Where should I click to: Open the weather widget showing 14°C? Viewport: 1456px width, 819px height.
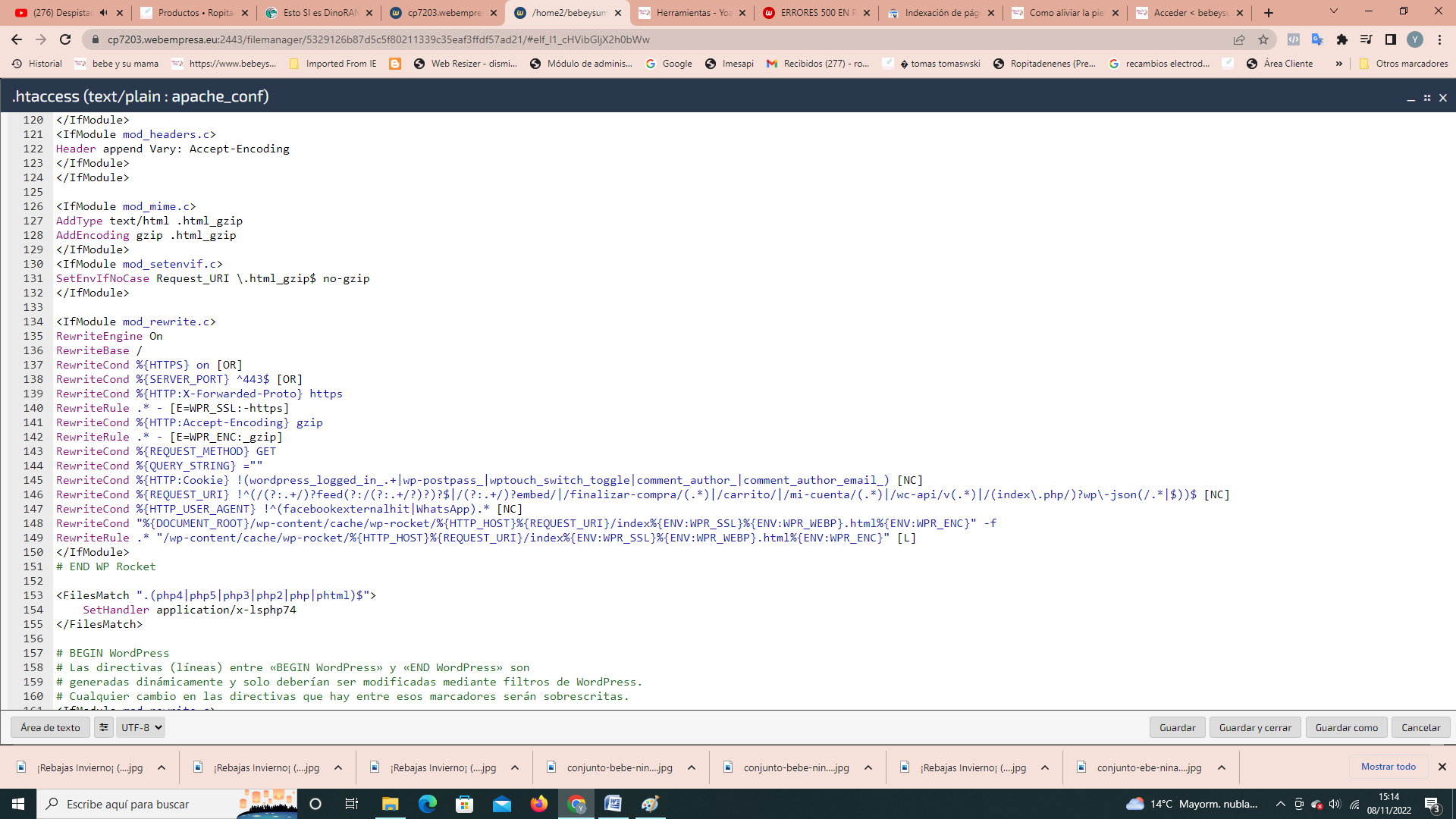[x=1192, y=804]
